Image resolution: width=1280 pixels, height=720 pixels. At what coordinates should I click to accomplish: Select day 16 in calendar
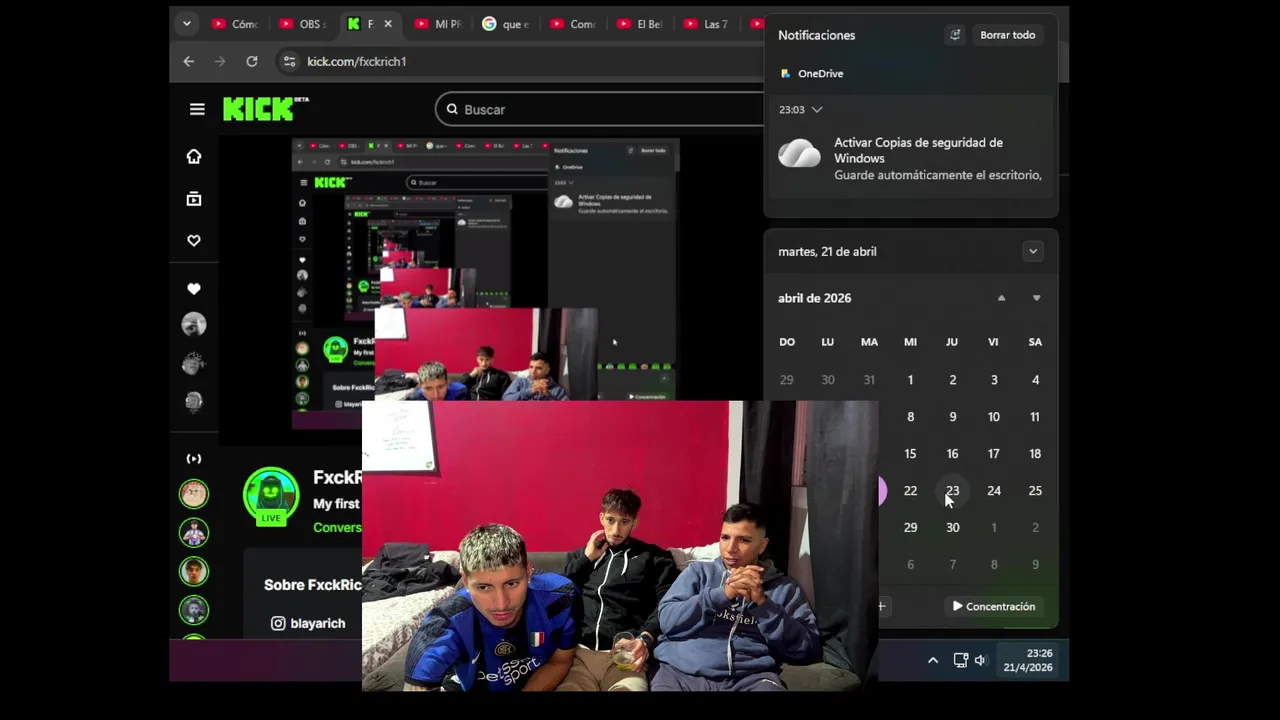(x=952, y=454)
